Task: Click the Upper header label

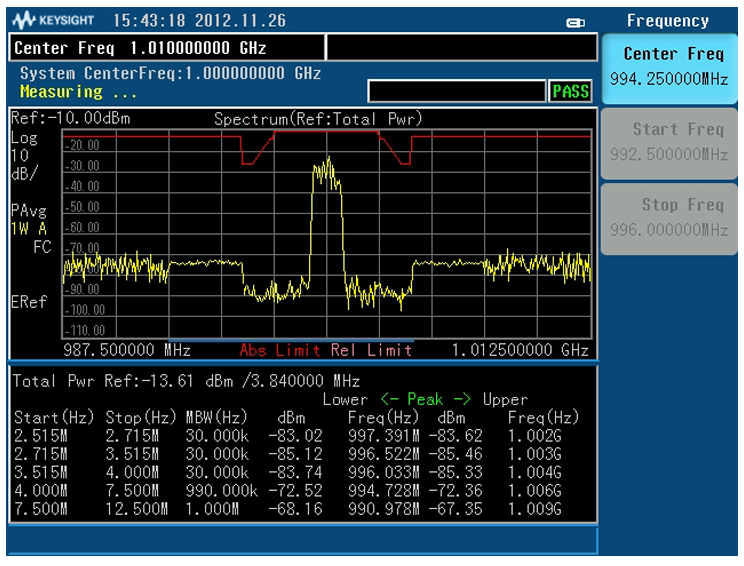Action: point(505,399)
